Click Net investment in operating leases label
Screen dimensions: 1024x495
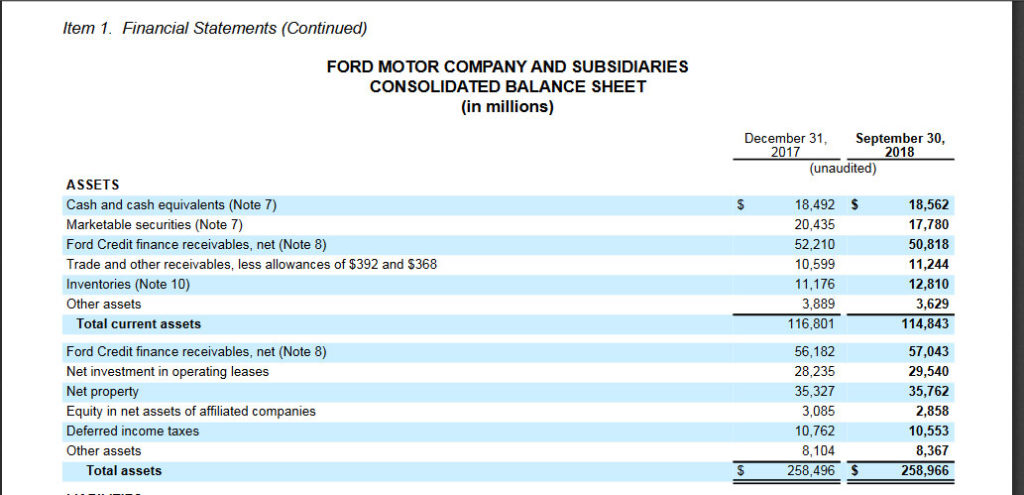pyautogui.click(x=167, y=372)
